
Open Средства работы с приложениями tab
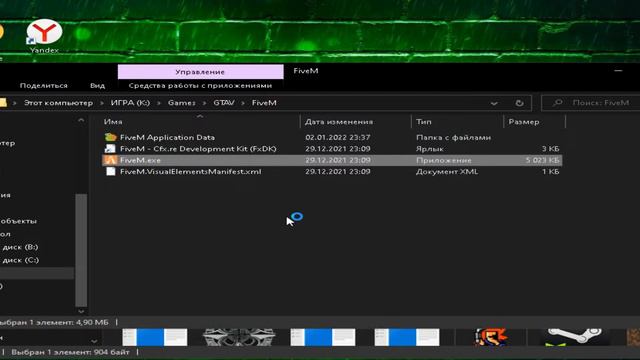[200, 85]
